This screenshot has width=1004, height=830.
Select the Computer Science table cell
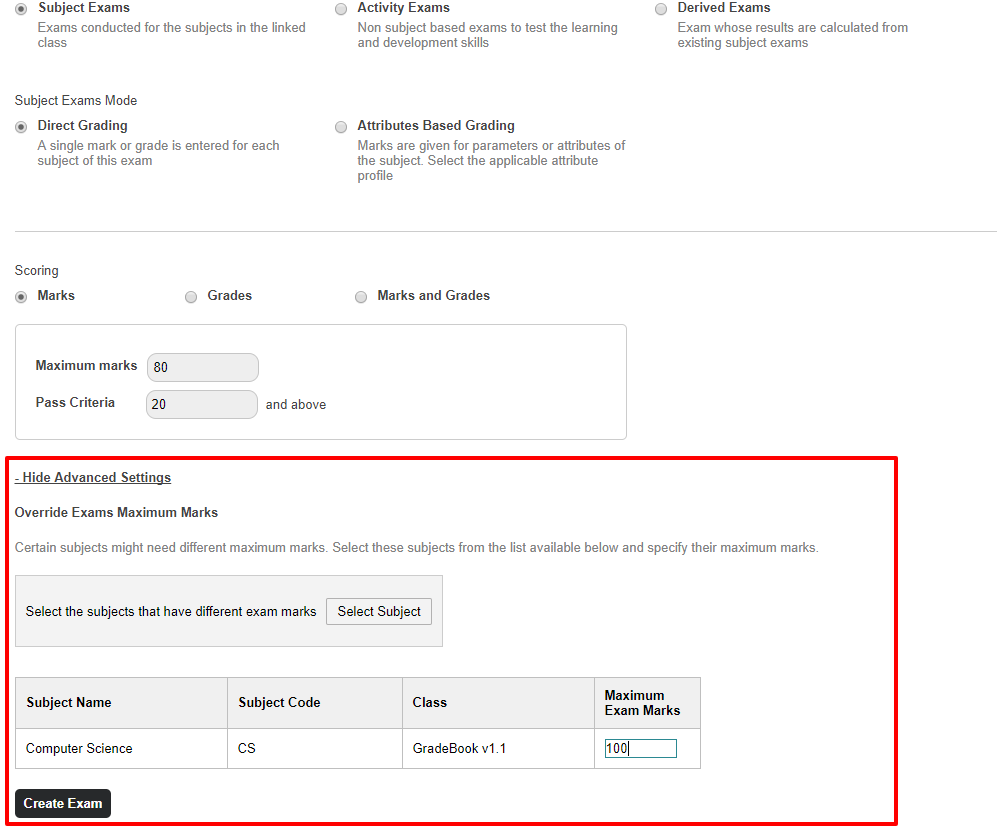[x=79, y=748]
